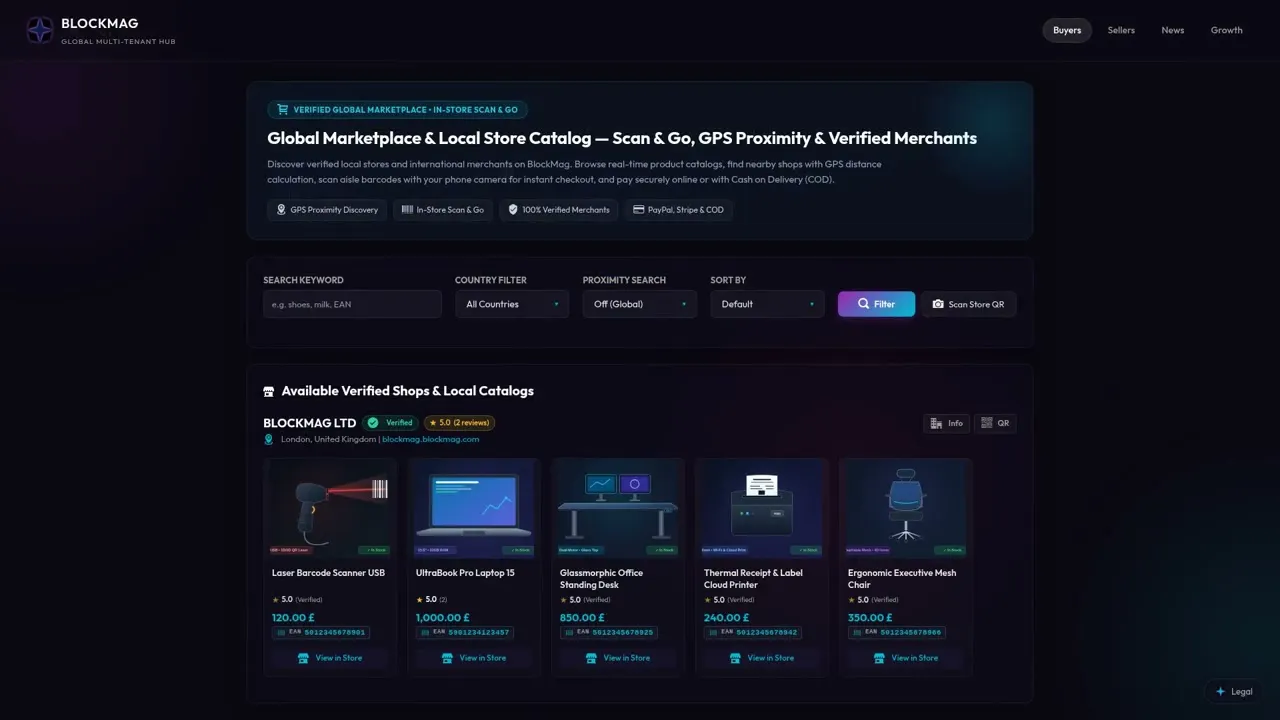Open the Ergonomic Mesh Chair product image
Image resolution: width=1280 pixels, height=720 pixels.
(906, 508)
